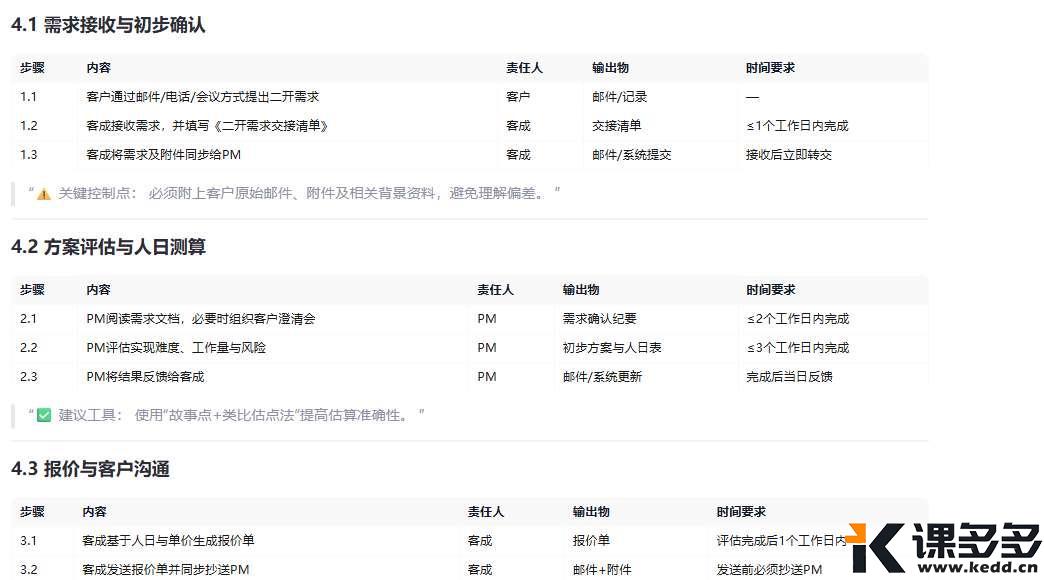Click the '初步方案与人日表' output cell
The height and width of the screenshot is (580, 1044).
click(612, 348)
